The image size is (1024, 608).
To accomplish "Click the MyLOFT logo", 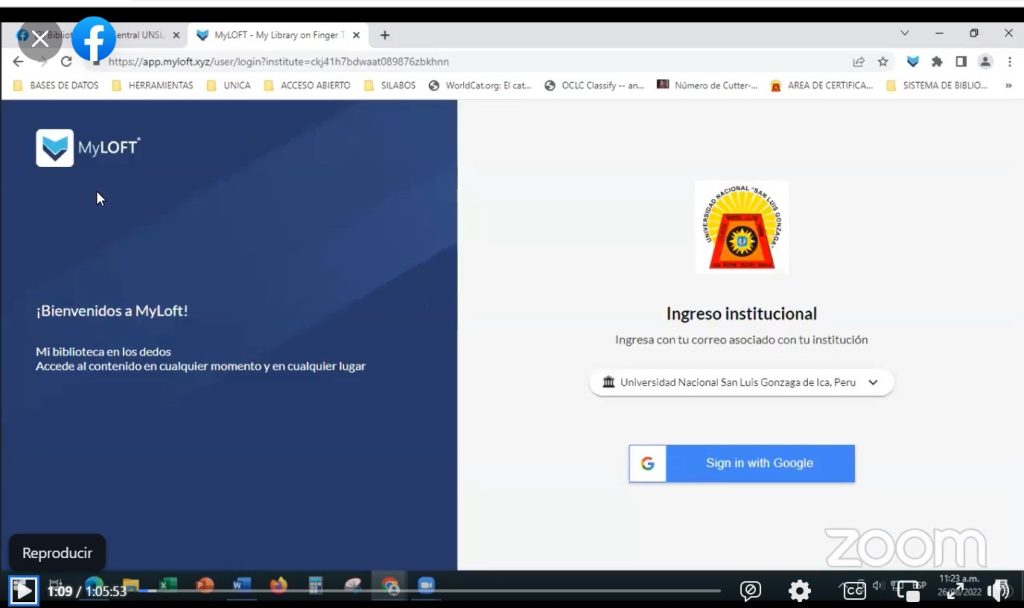I will [88, 148].
